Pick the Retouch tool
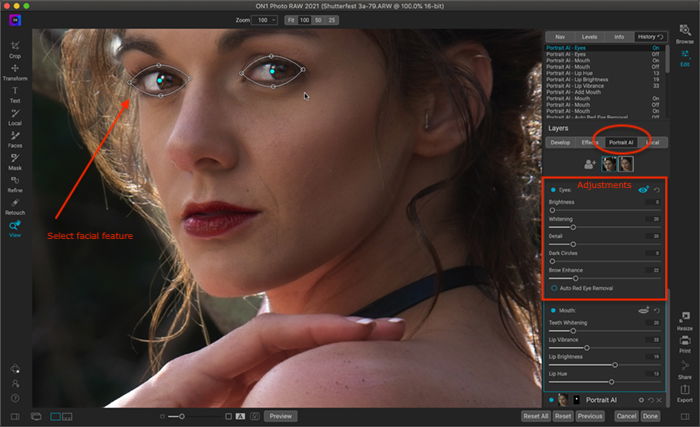The image size is (700, 427). pyautogui.click(x=15, y=206)
